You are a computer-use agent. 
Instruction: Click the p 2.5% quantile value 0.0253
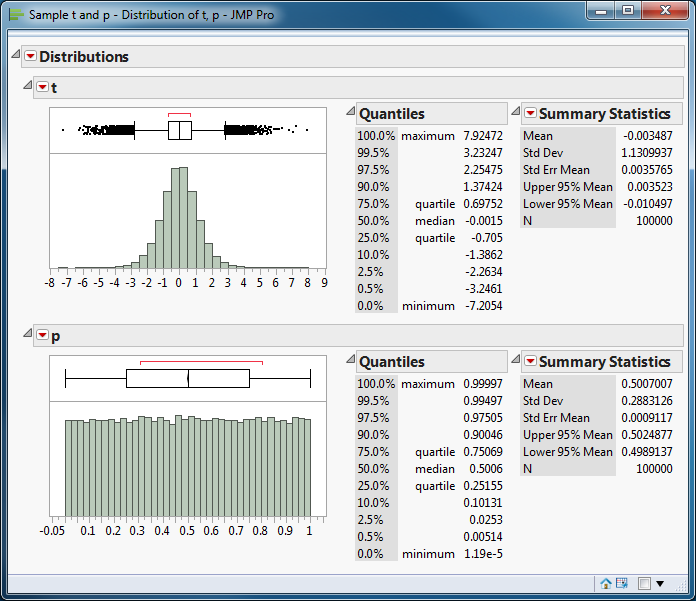coord(486,520)
